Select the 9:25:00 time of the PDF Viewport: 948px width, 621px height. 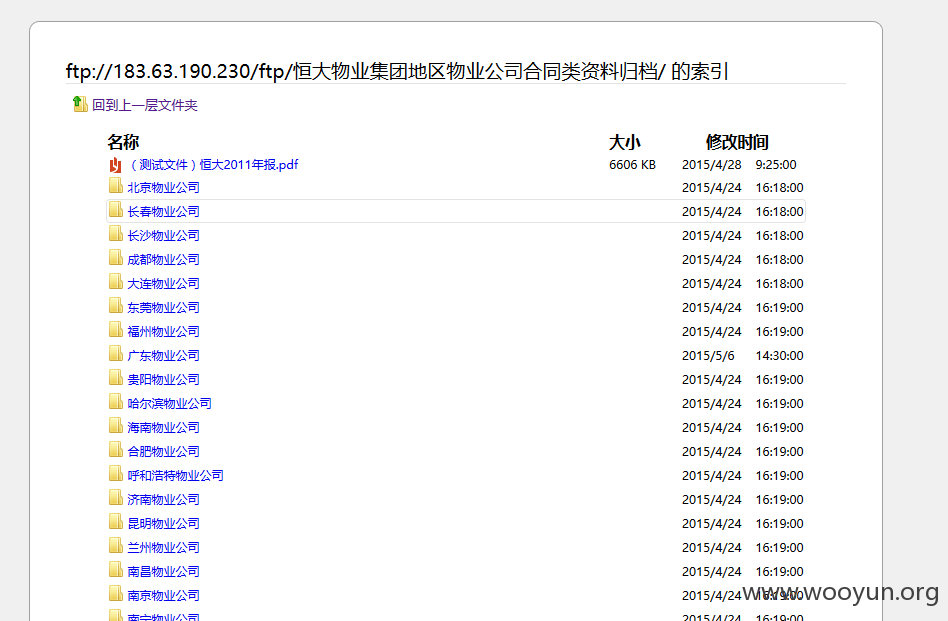coord(776,164)
